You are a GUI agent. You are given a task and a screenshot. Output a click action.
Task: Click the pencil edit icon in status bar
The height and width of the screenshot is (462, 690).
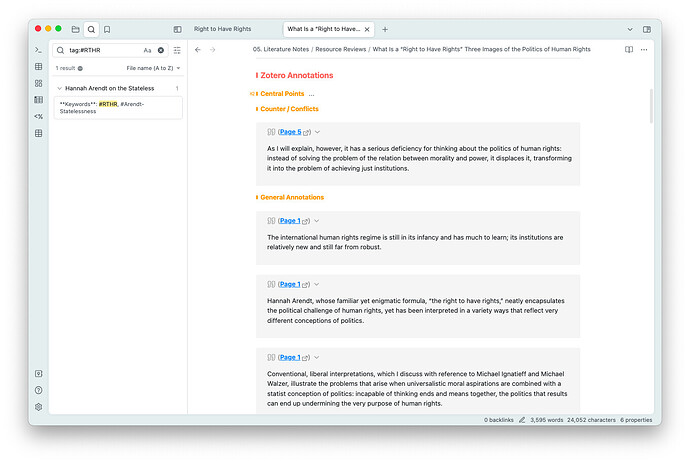tap(522, 420)
